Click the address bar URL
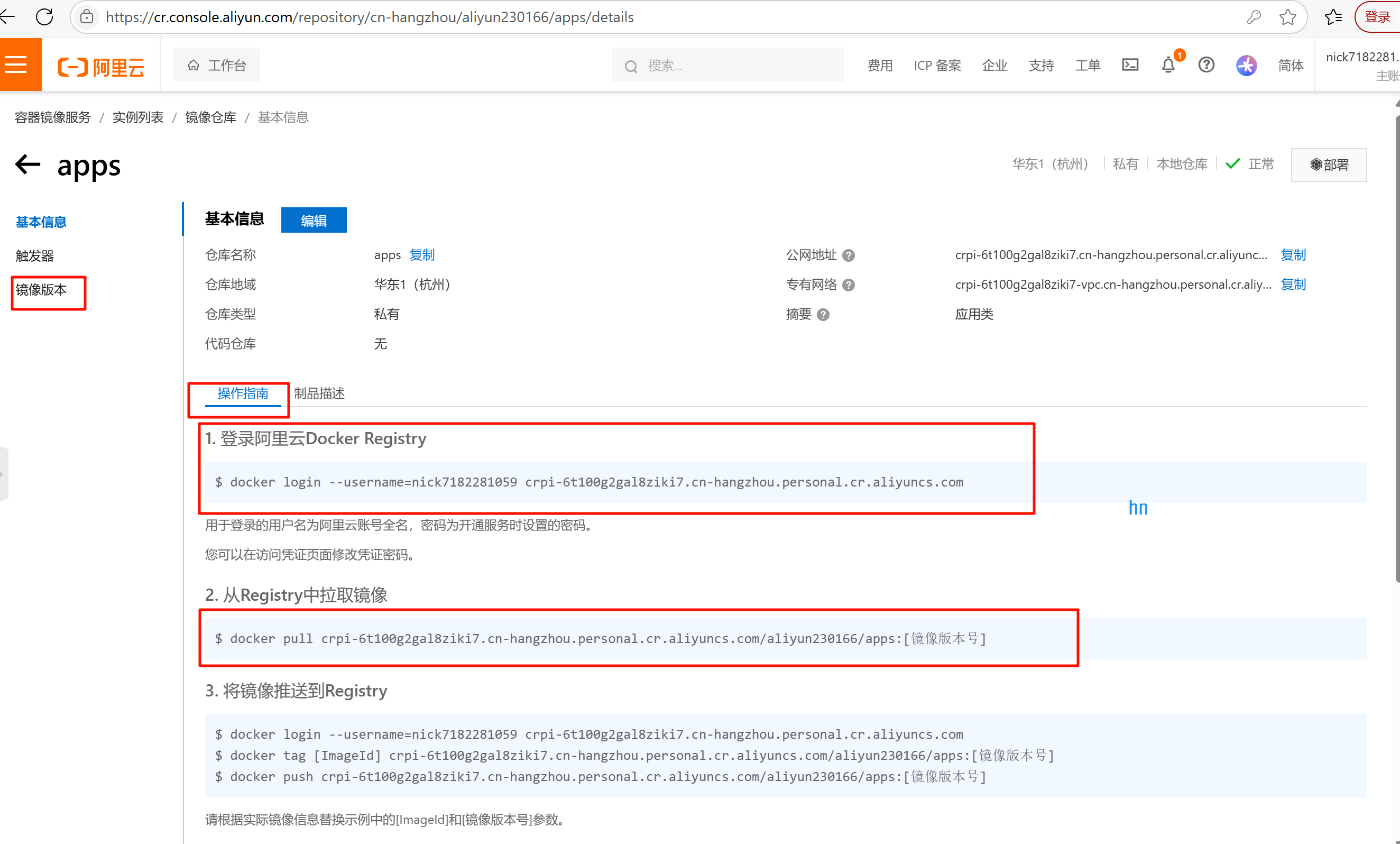 click(370, 17)
